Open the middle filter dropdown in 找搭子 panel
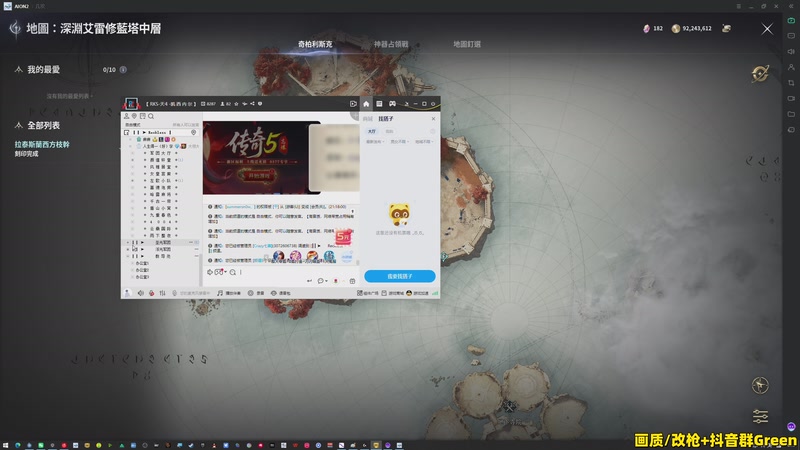 pos(399,142)
